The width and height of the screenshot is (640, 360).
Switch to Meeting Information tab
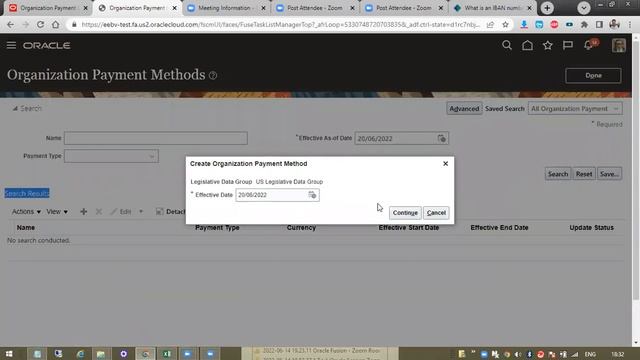coord(224,8)
